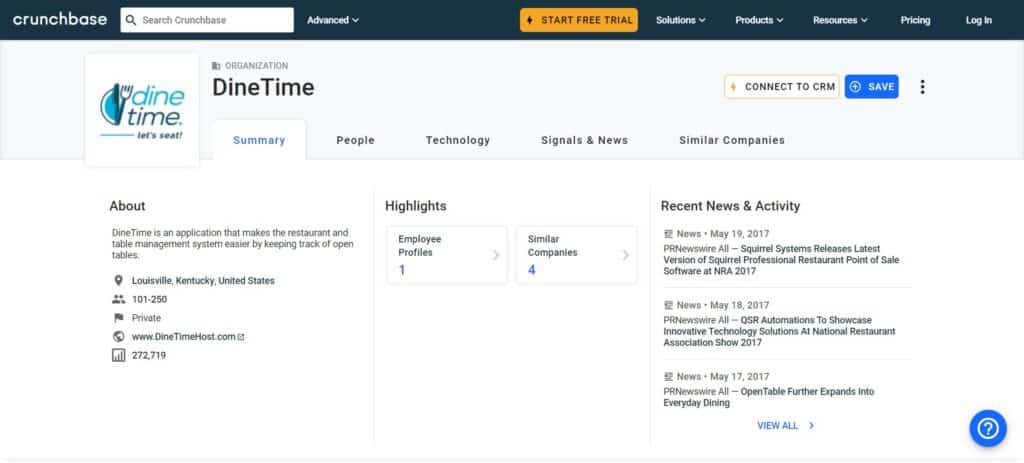Click the Log In link
Image resolution: width=1024 pixels, height=463 pixels.
pyautogui.click(x=978, y=20)
